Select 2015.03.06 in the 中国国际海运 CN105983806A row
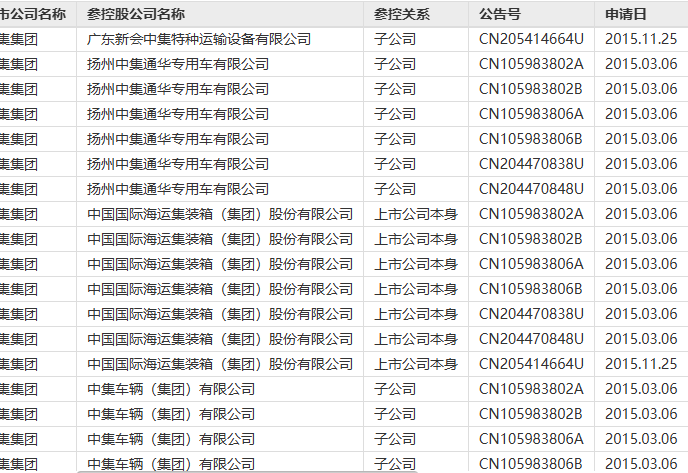The height and width of the screenshot is (473, 688). tap(641, 264)
